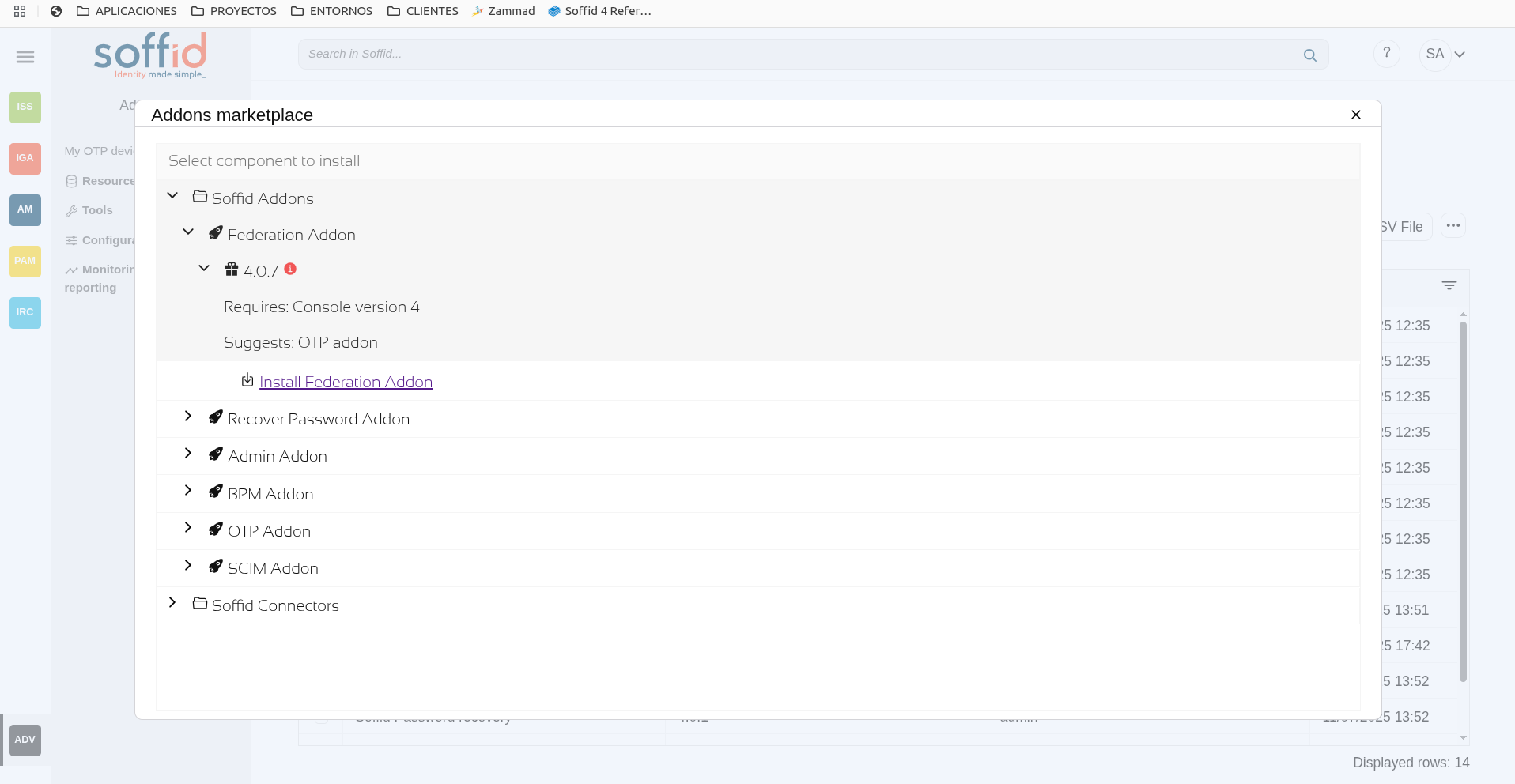Select the Federation Addon label

click(x=292, y=235)
